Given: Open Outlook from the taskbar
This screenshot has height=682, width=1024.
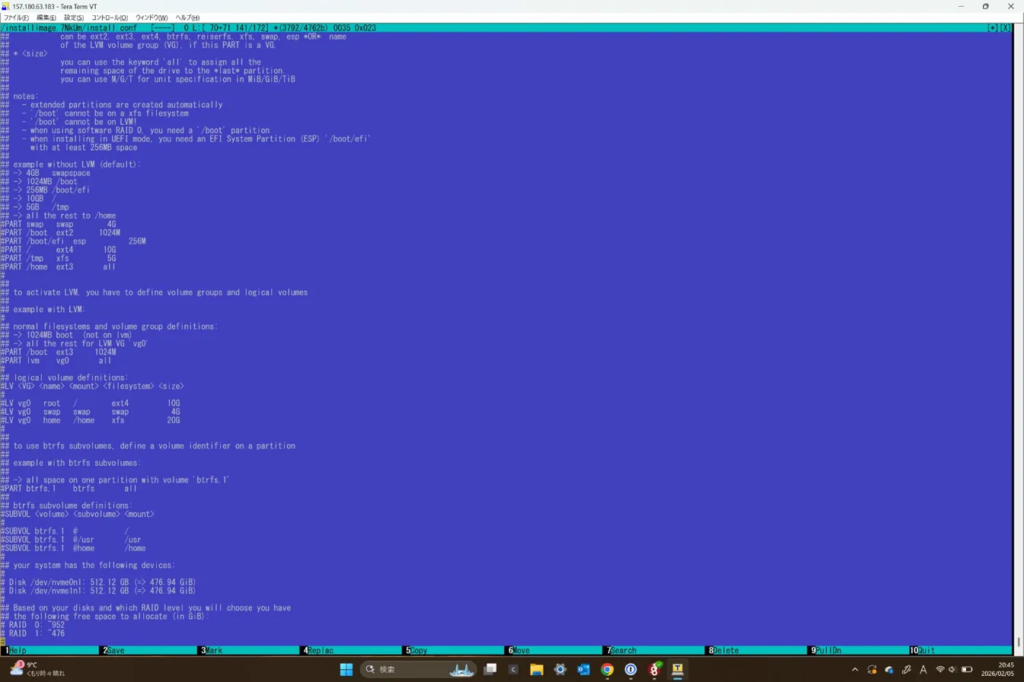Looking at the screenshot, I should [x=584, y=669].
